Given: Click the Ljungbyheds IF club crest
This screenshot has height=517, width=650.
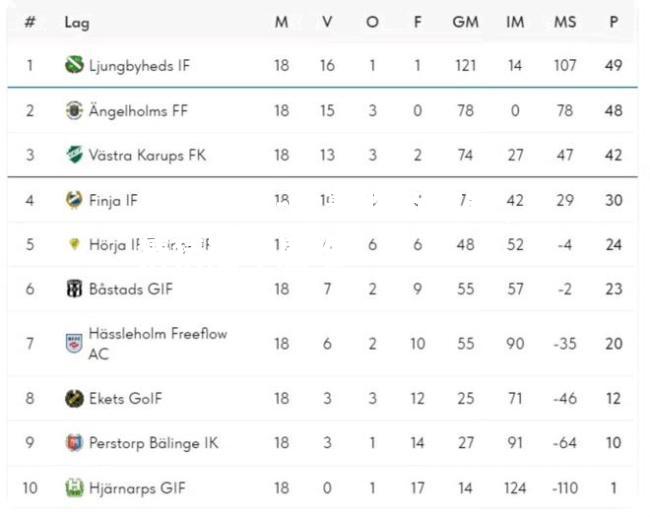Looking at the screenshot, I should click(74, 65).
